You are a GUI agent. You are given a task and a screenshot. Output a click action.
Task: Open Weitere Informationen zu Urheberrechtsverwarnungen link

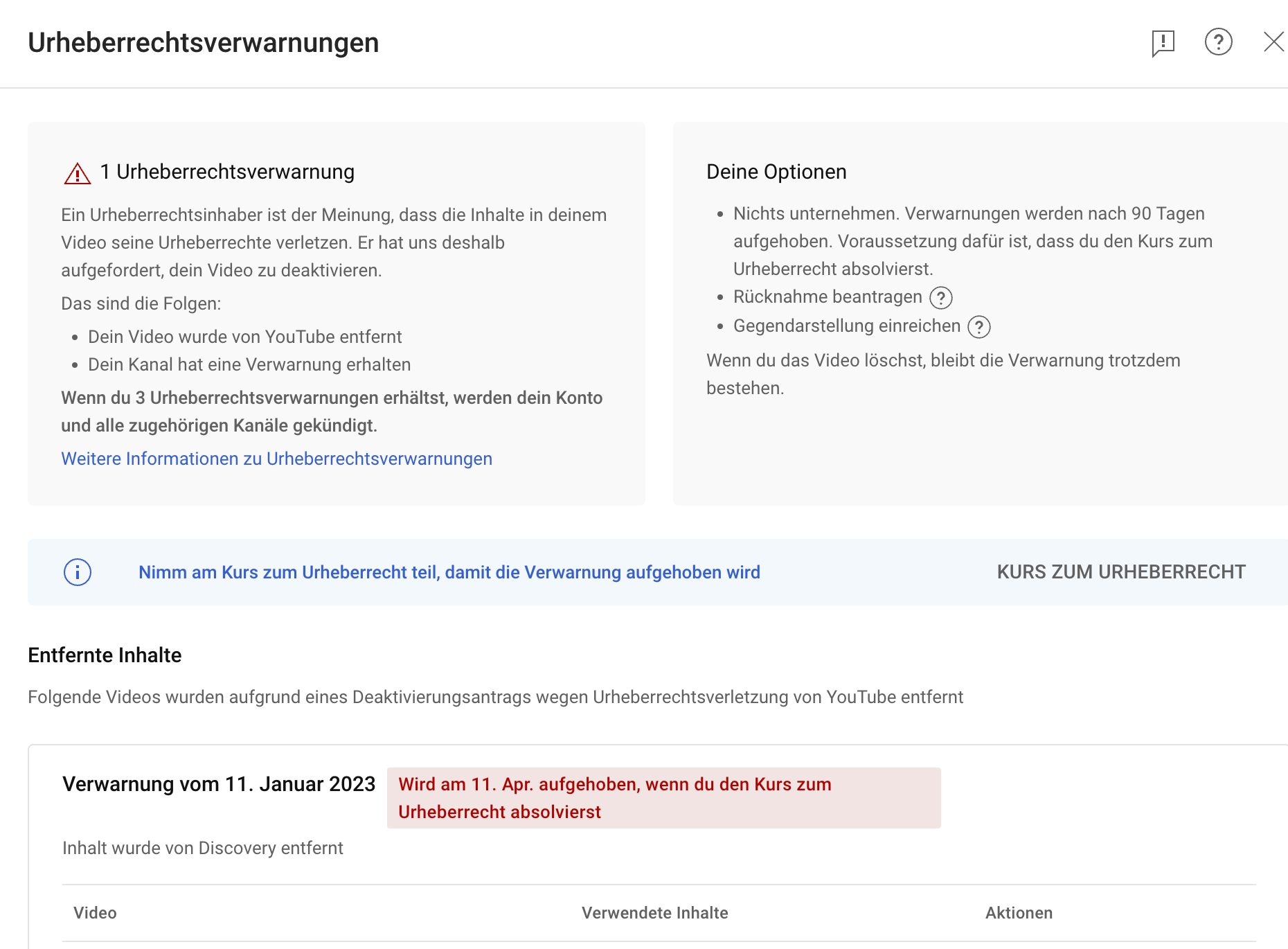(276, 459)
